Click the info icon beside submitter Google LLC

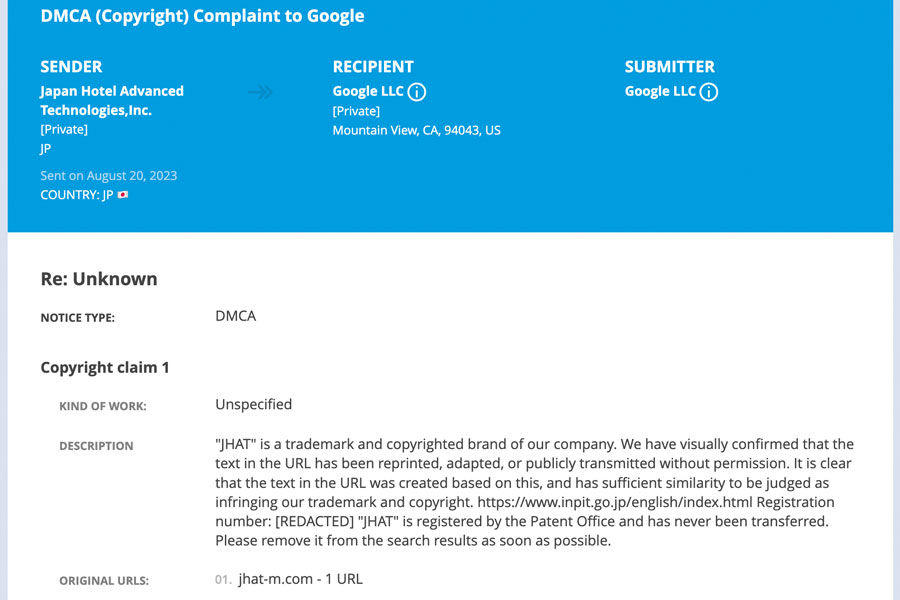tap(709, 92)
